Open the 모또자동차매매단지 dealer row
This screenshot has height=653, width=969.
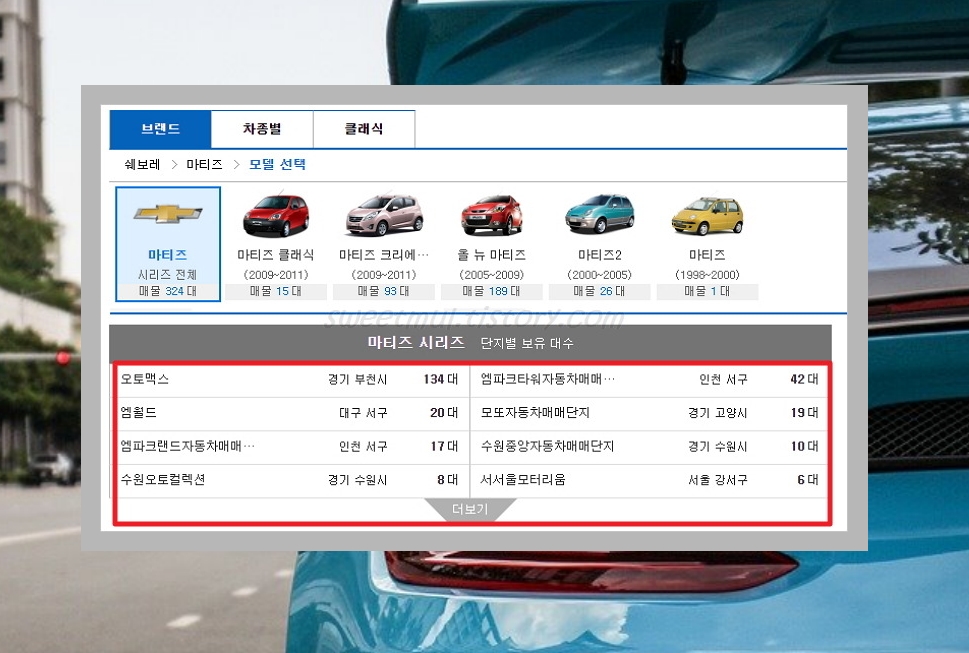pos(649,413)
